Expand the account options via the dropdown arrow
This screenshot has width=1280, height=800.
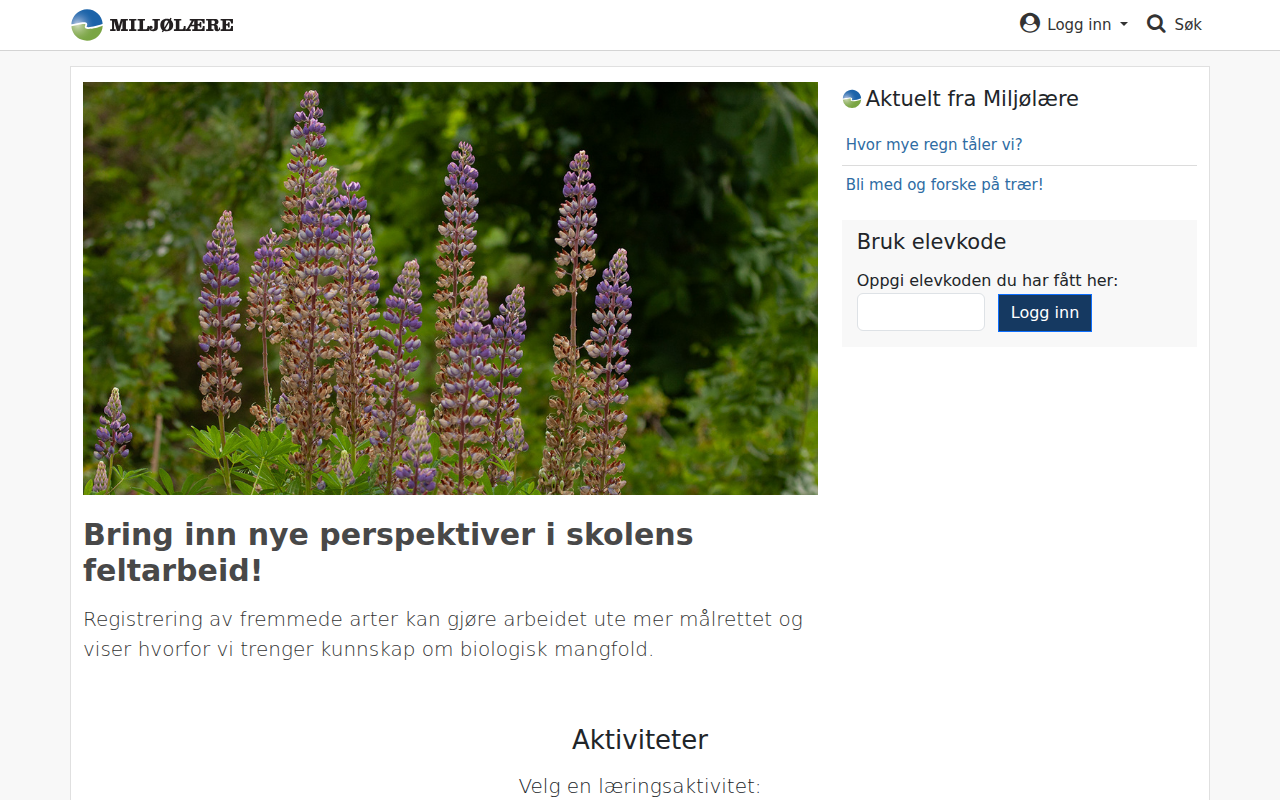1123,24
